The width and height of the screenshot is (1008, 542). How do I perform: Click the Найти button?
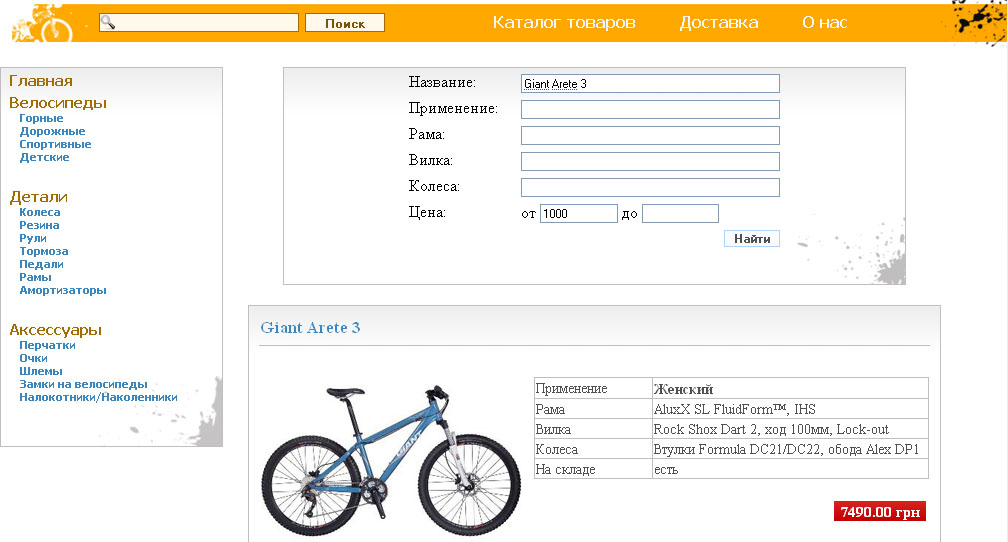(x=752, y=239)
